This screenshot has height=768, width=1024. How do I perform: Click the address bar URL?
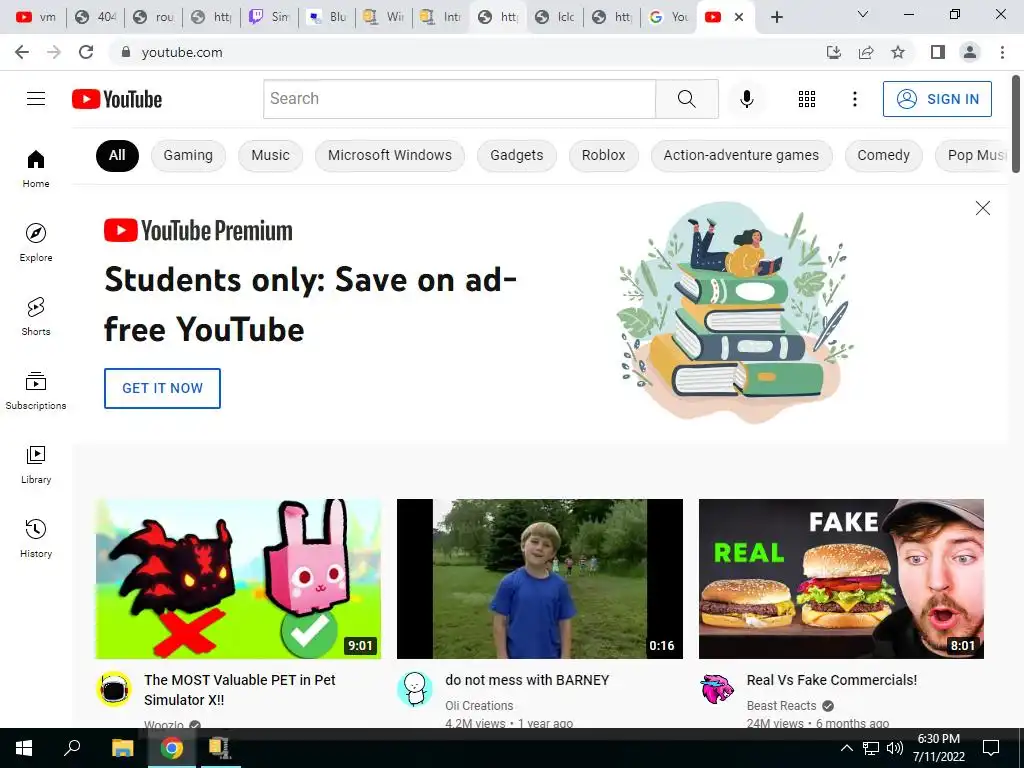click(x=182, y=52)
